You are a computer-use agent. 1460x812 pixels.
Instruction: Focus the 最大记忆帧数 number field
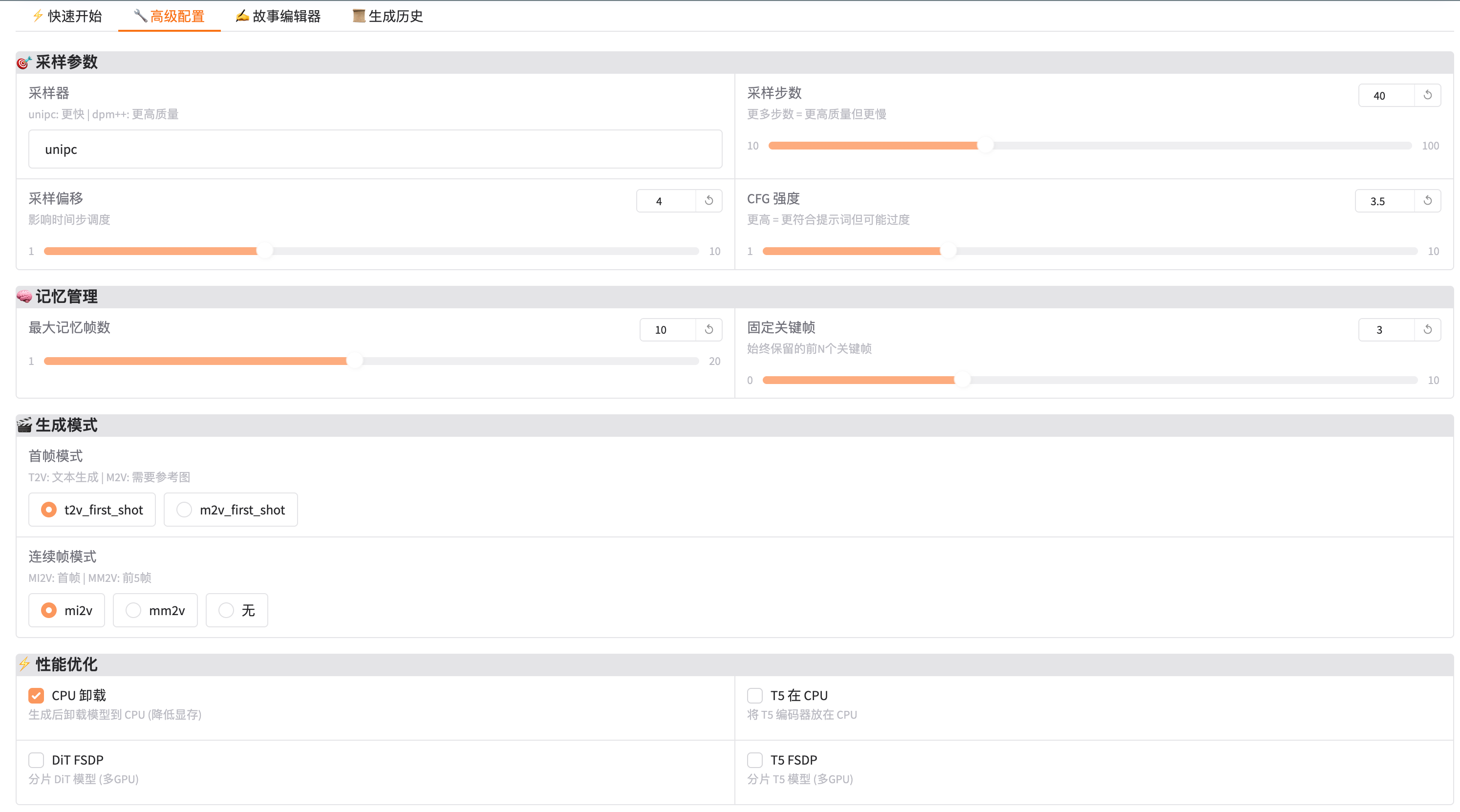coord(667,330)
